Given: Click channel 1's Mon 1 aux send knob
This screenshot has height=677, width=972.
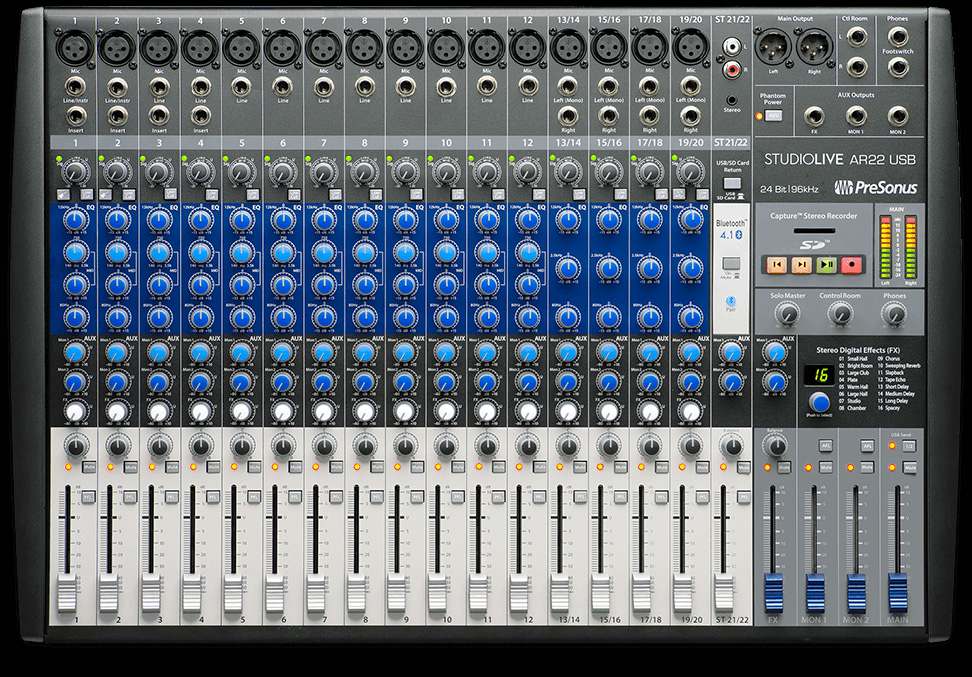Looking at the screenshot, I should pos(76,353).
